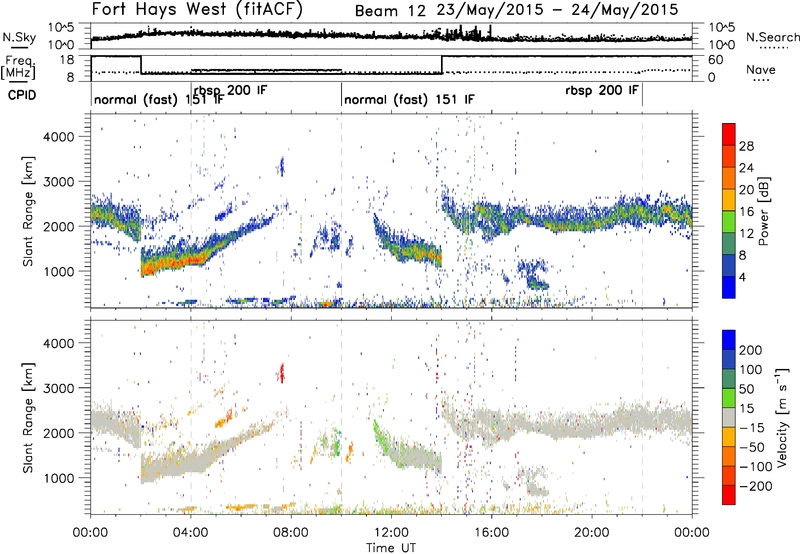The width and height of the screenshot is (800, 554).
Task: Click the '60' tick of the Nave scale
Action: coord(715,60)
